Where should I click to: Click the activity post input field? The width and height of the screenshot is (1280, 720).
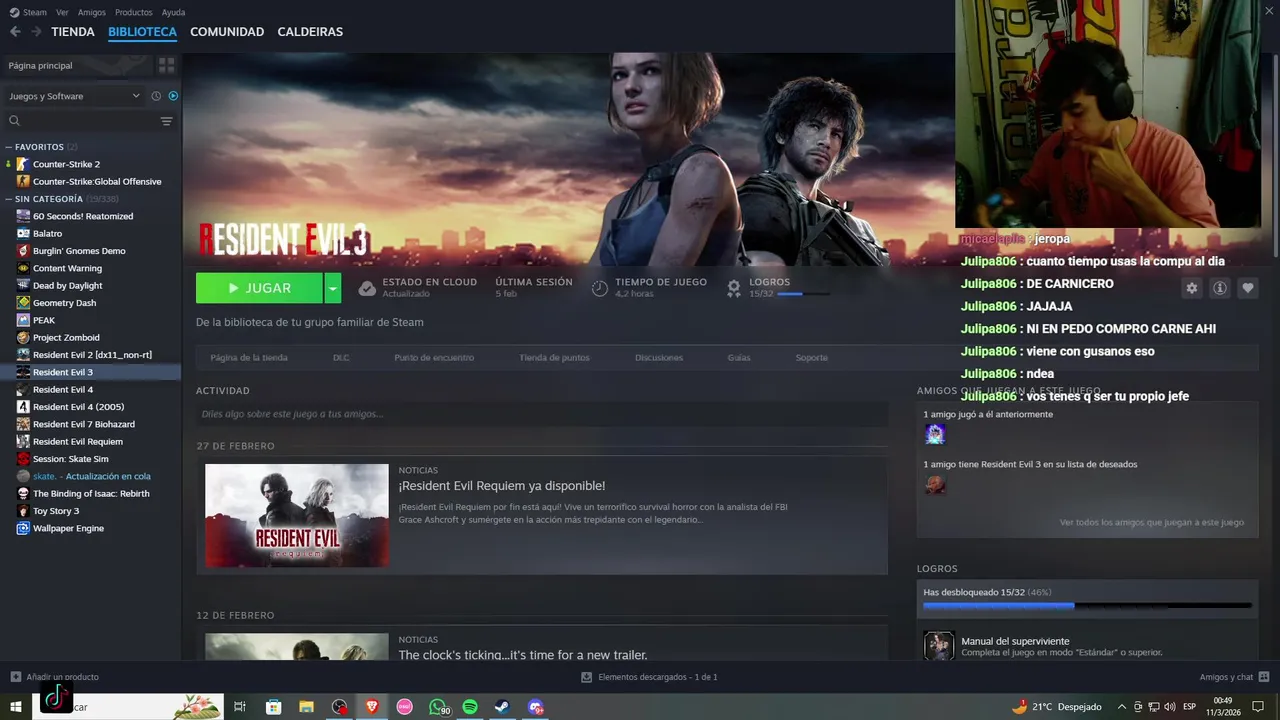541,414
